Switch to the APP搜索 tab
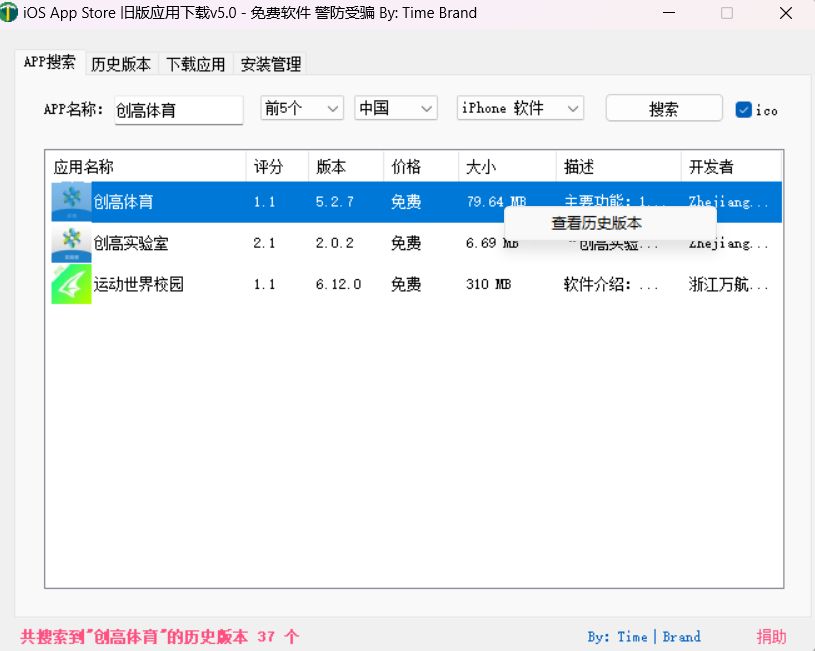 [49, 62]
